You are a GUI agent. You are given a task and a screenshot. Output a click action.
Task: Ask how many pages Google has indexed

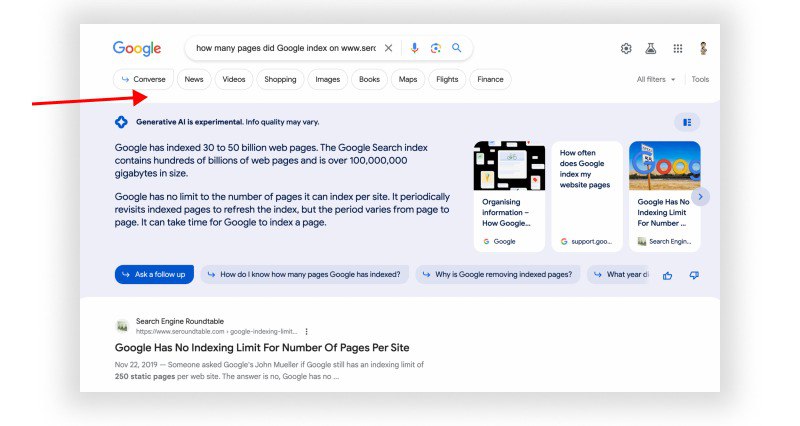305,274
